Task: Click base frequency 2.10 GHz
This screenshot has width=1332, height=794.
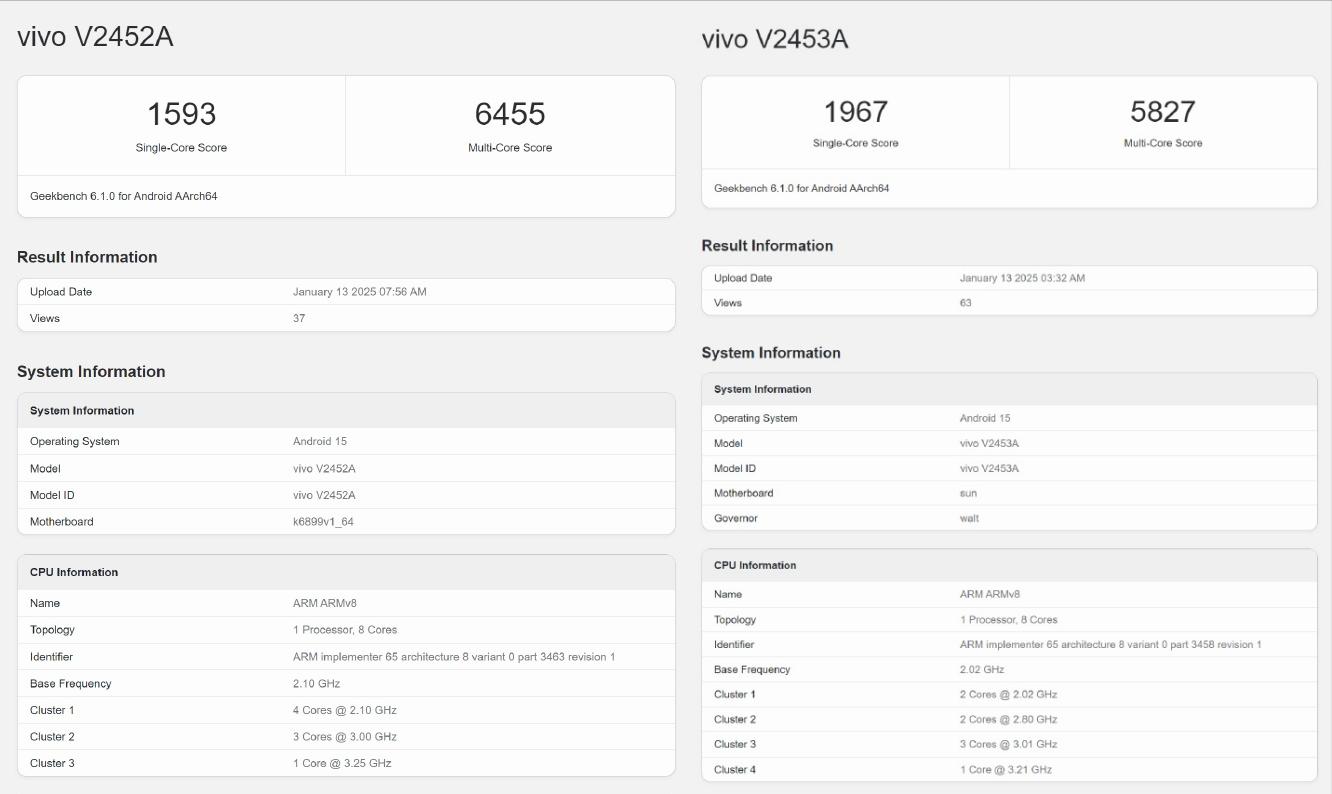Action: tap(317, 684)
